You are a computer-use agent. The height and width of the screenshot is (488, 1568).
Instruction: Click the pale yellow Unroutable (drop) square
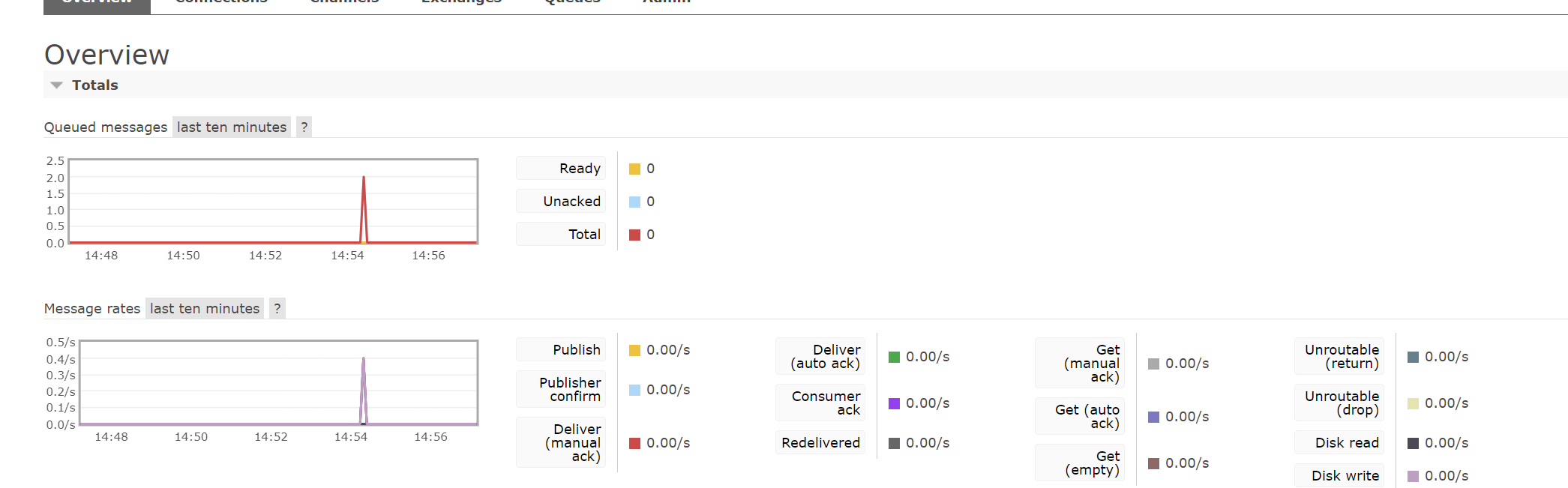coord(1413,403)
